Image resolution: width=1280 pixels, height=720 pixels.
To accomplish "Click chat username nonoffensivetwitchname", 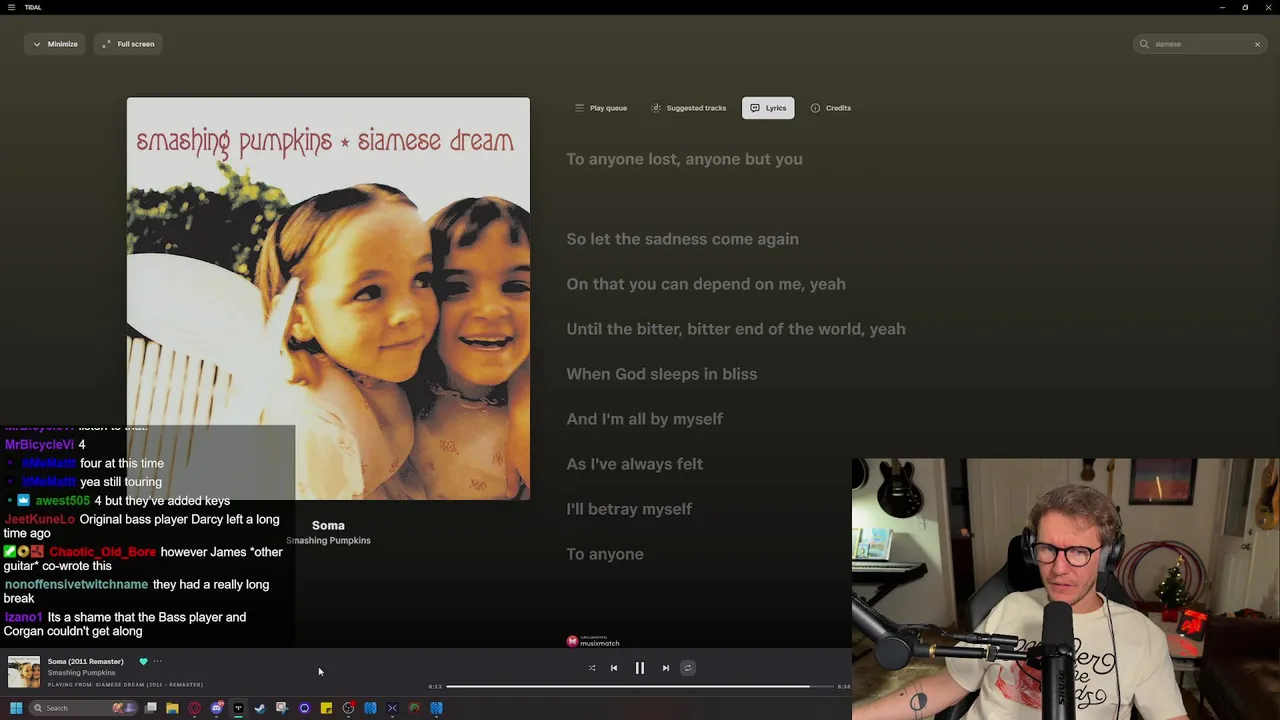I will tap(76, 584).
